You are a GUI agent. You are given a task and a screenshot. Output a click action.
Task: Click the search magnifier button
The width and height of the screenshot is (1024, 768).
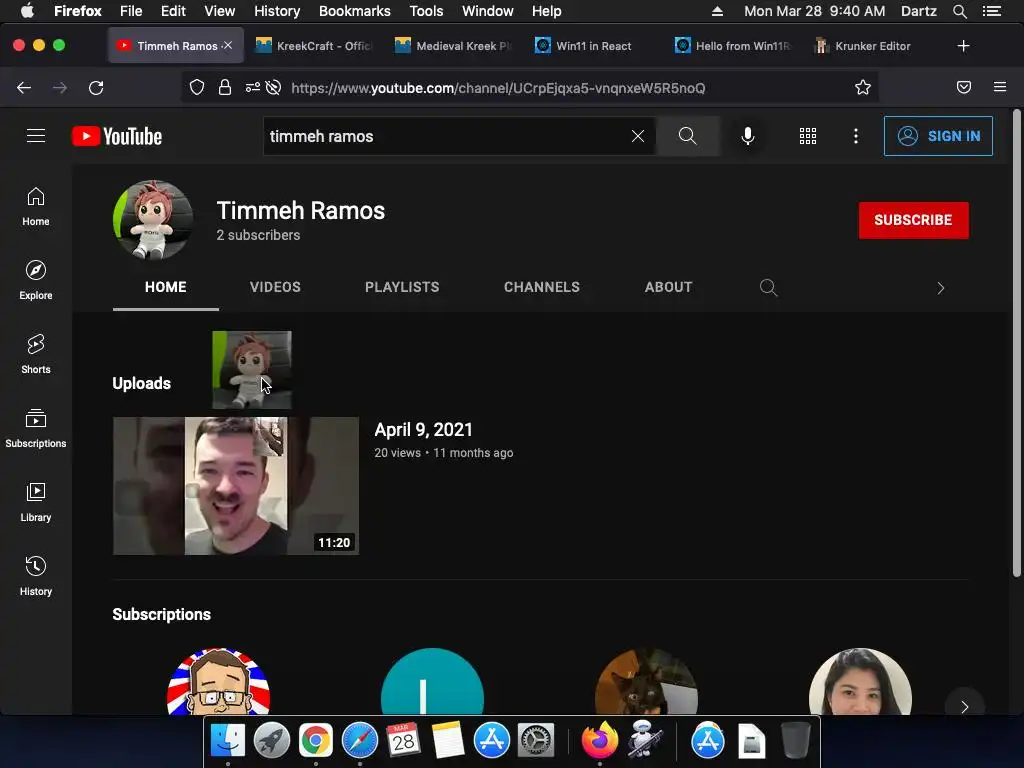687,136
